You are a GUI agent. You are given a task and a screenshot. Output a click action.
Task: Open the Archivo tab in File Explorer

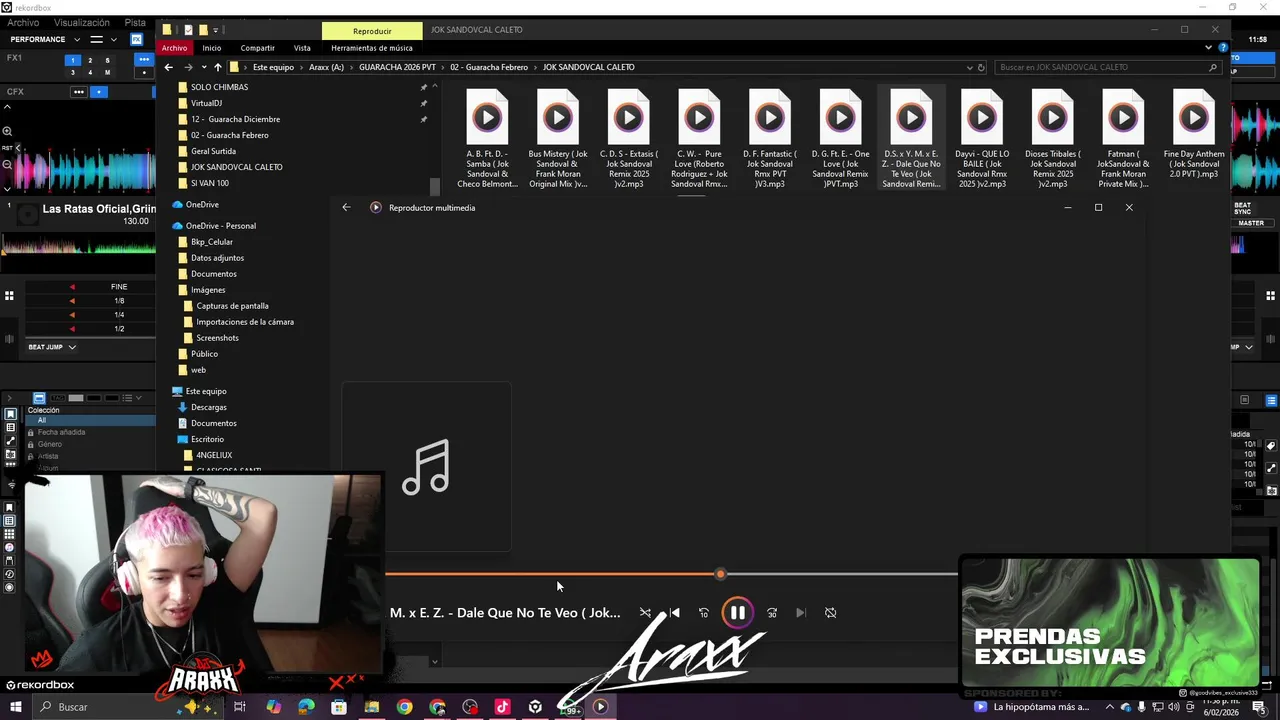pyautogui.click(x=174, y=48)
